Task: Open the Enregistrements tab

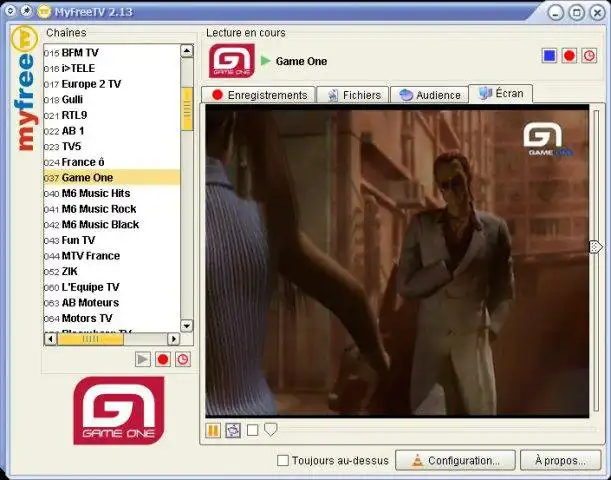Action: [x=258, y=95]
